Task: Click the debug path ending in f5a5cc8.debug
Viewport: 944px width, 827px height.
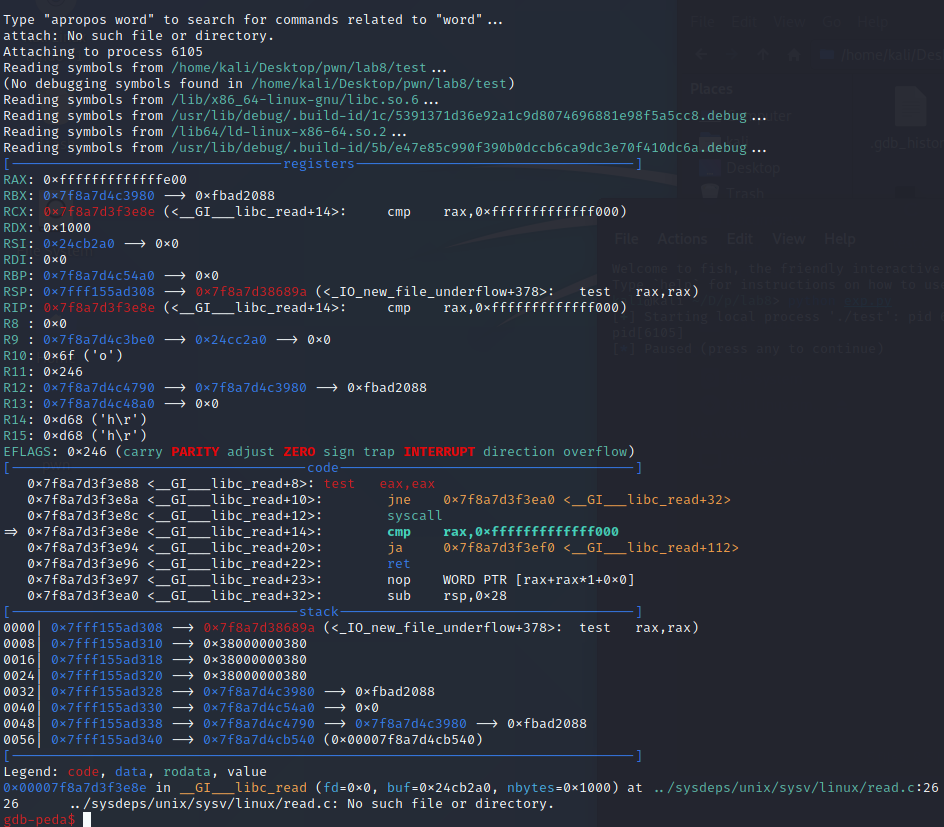Action: (x=459, y=116)
